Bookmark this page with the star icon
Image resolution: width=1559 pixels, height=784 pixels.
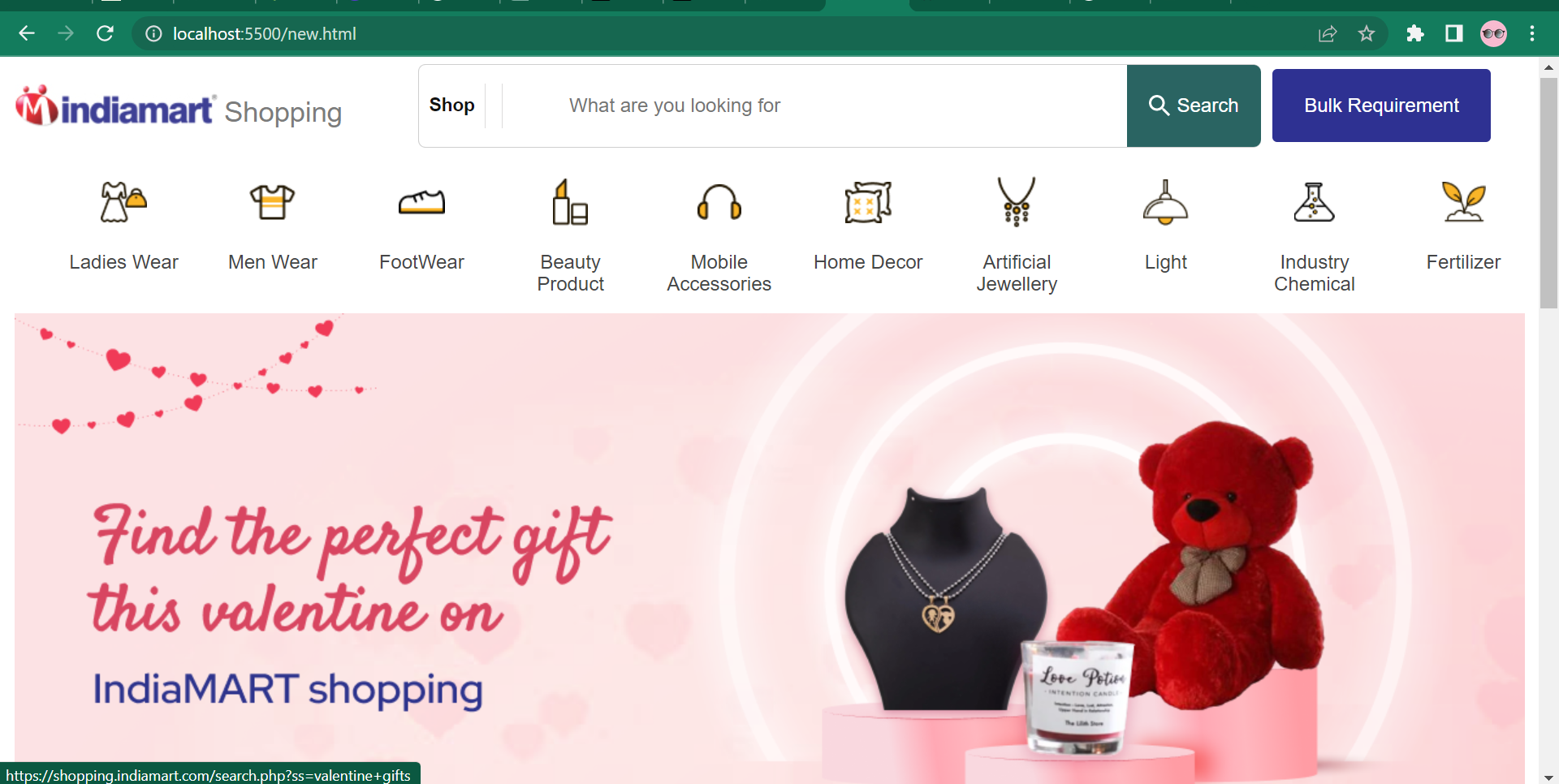tap(1367, 33)
